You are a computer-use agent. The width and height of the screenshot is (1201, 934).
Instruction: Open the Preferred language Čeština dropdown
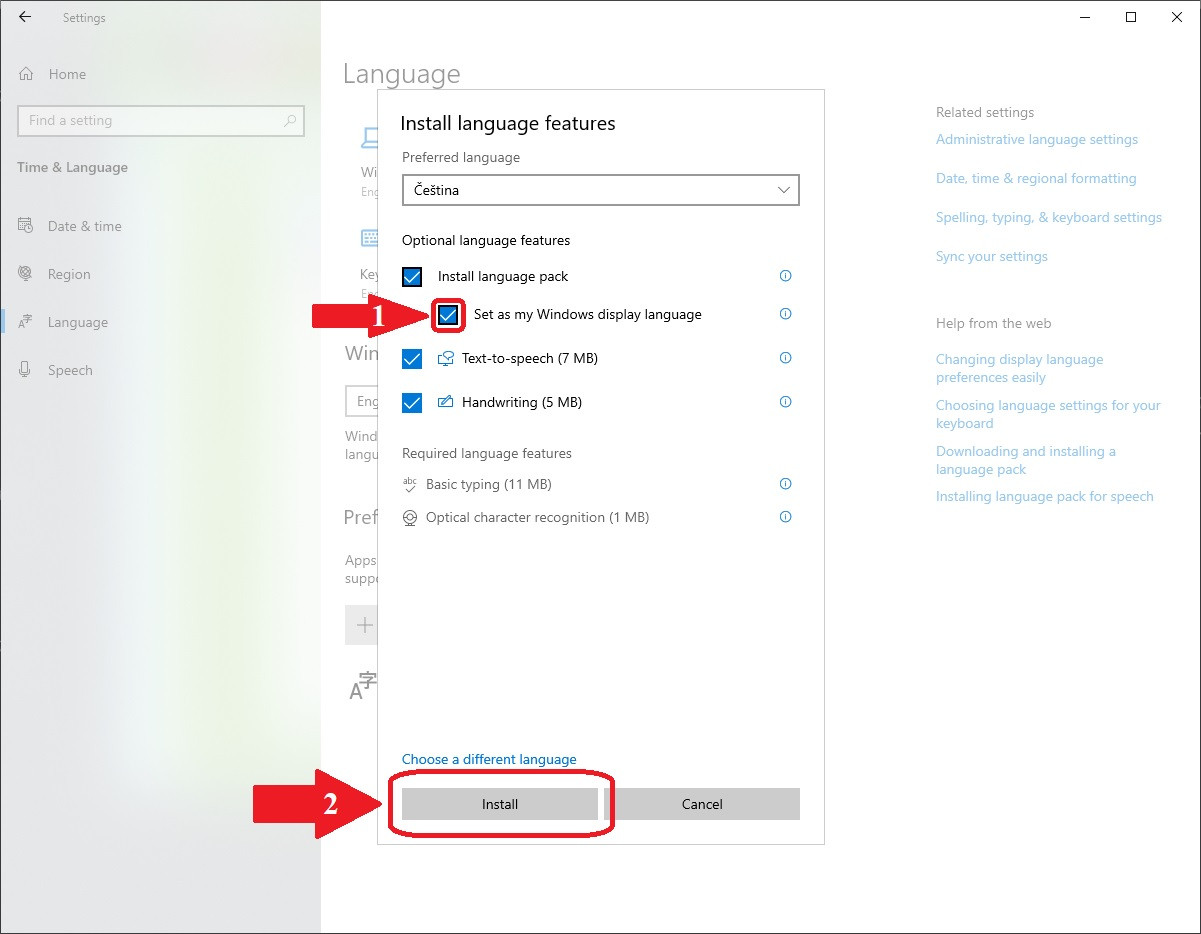(x=601, y=190)
